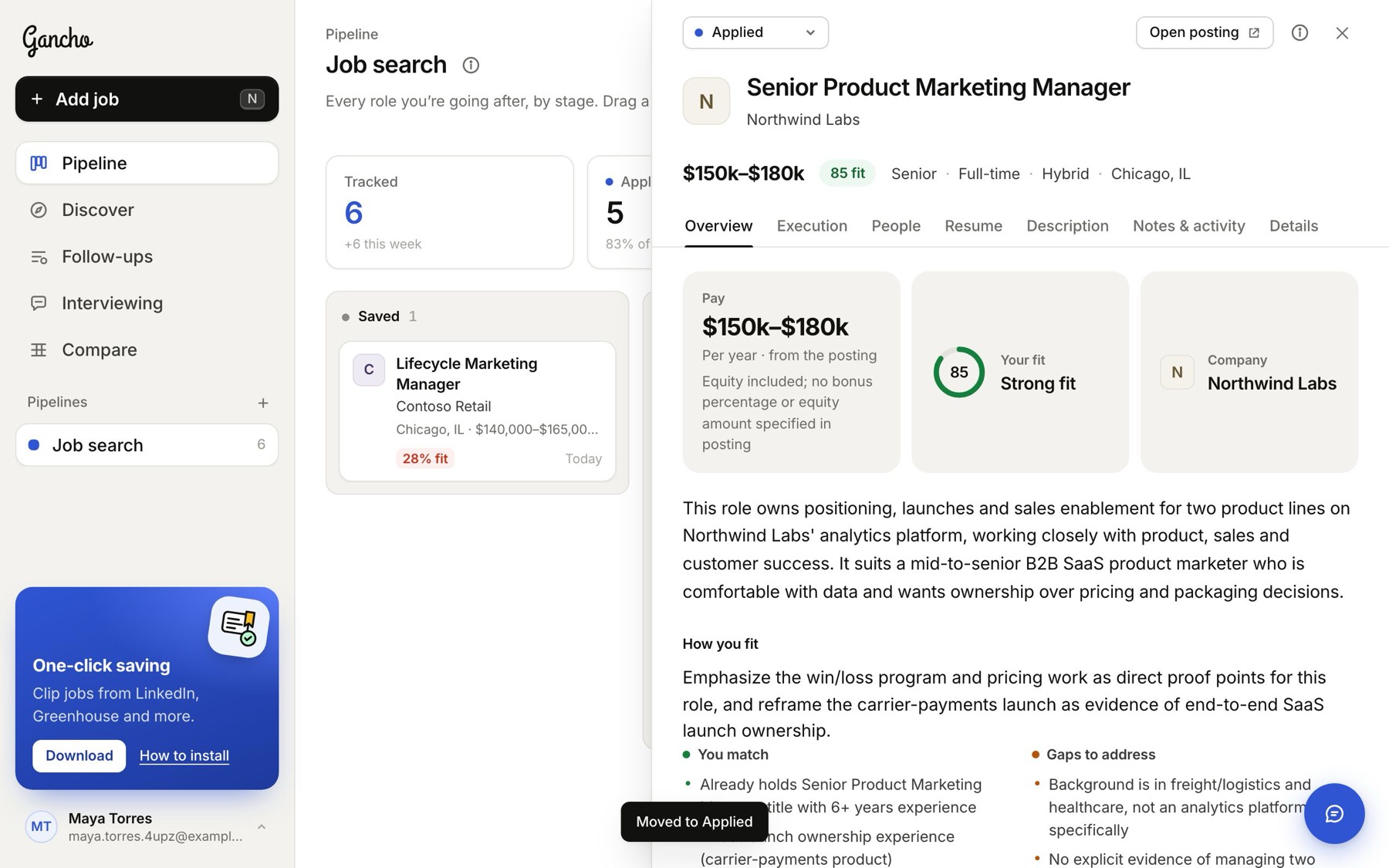Click the Contoso Retail C avatar

(369, 370)
